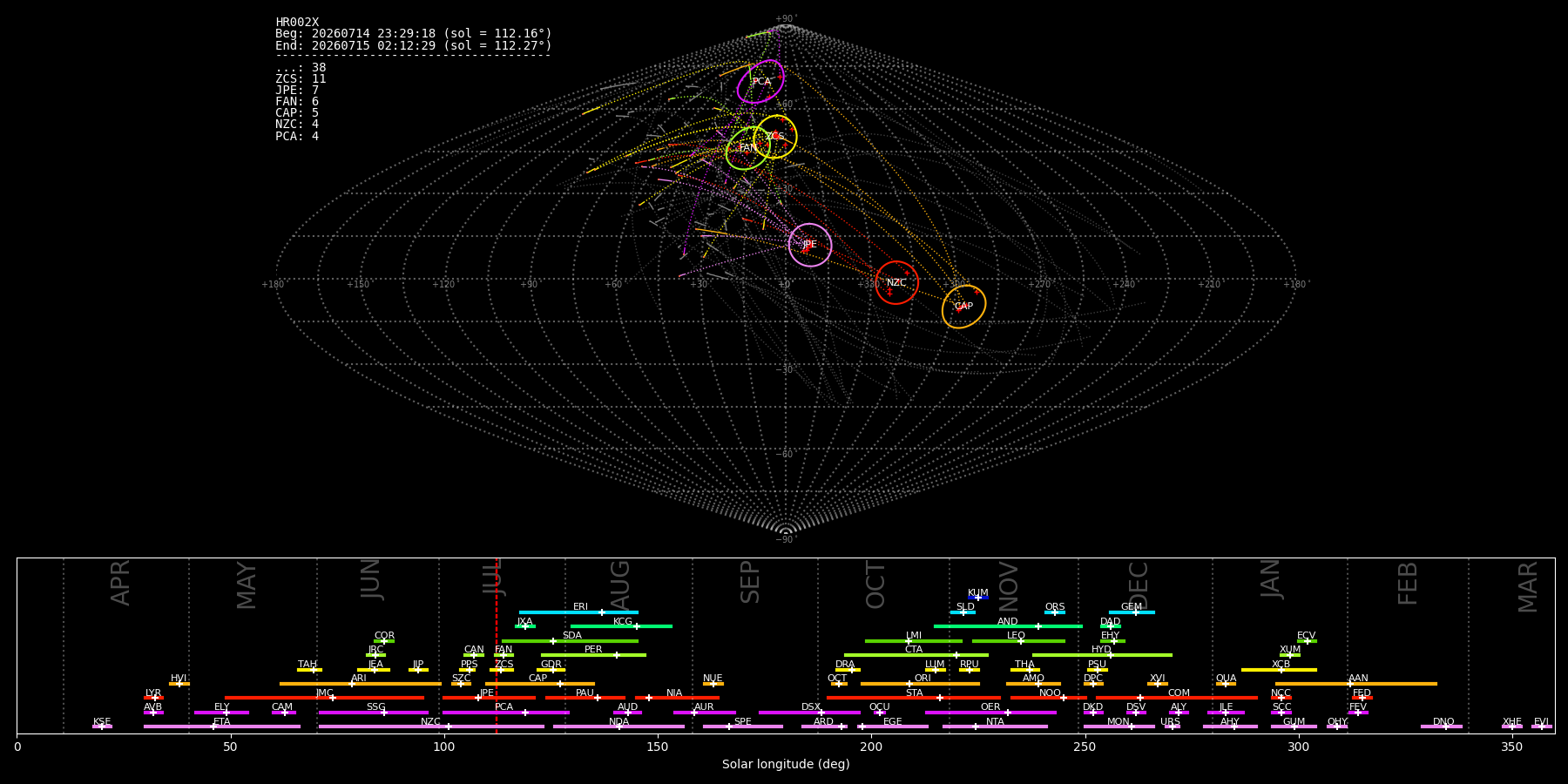Select the QUA shower bar in January

click(x=1226, y=684)
